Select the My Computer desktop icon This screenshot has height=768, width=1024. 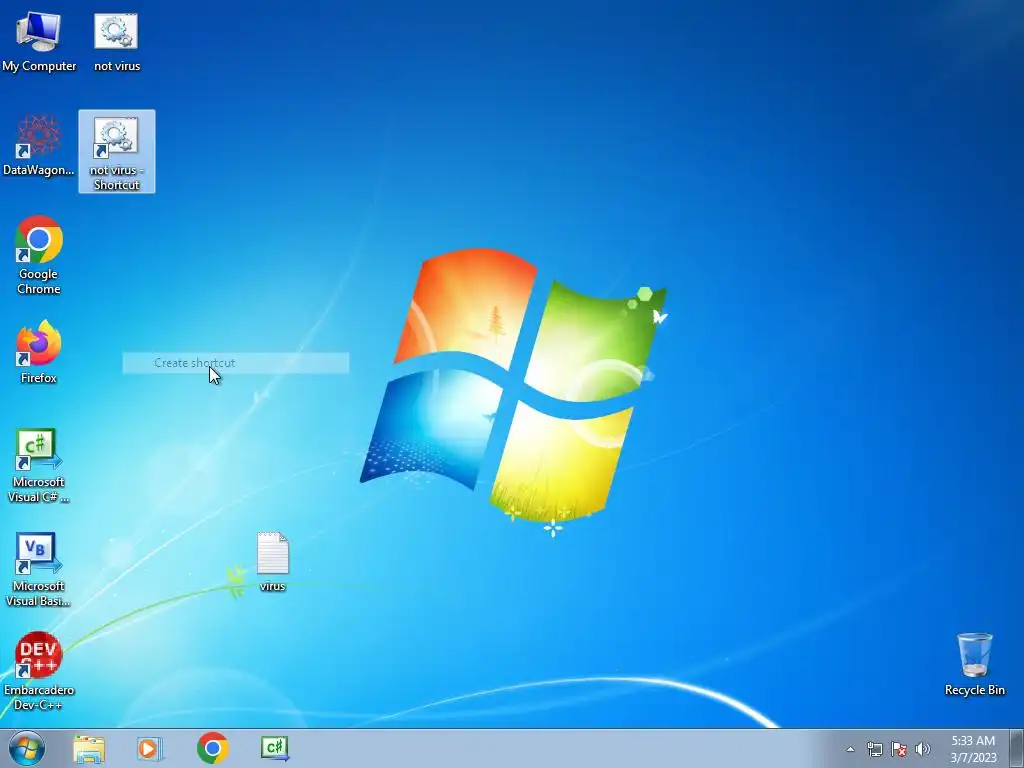coord(39,40)
